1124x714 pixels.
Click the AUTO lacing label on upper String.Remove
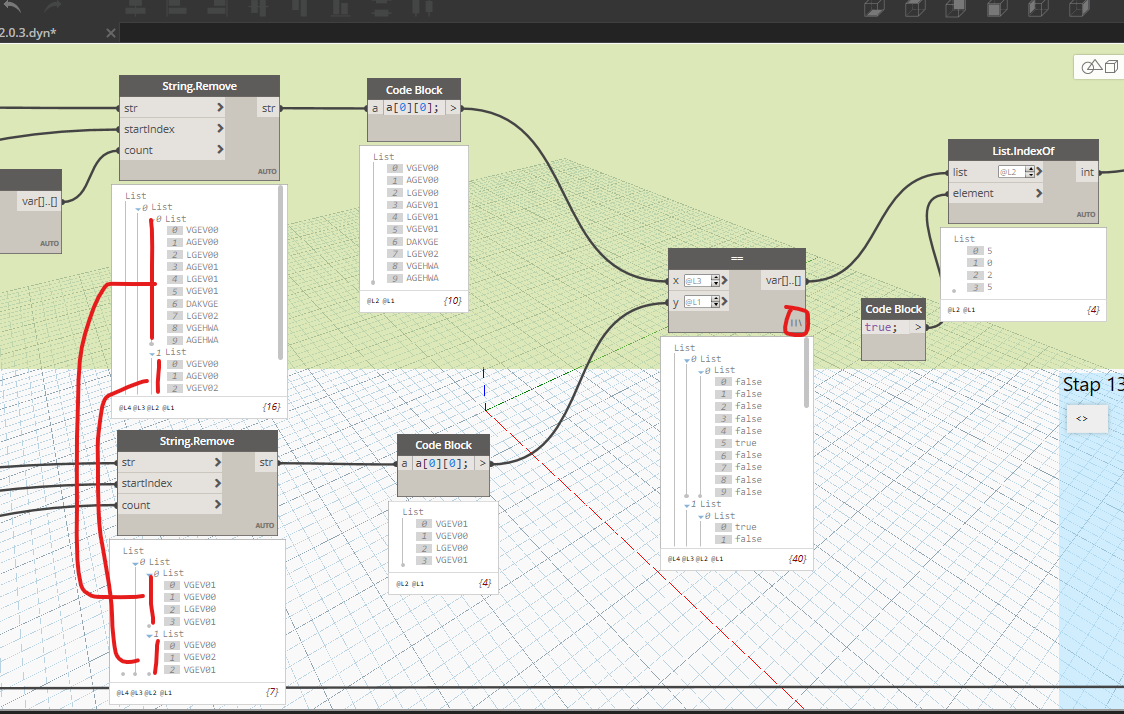267,171
